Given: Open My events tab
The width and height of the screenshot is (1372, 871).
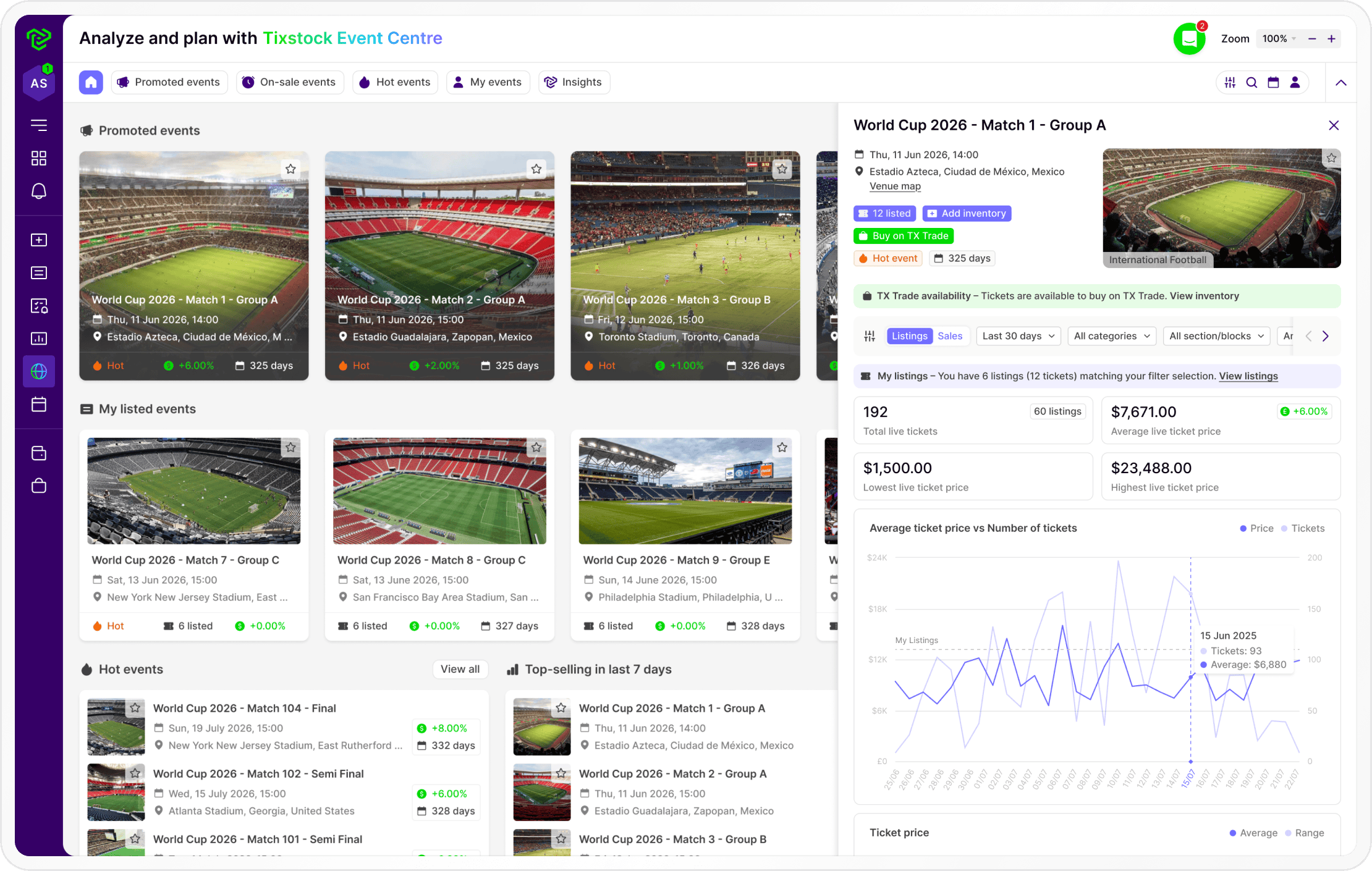Looking at the screenshot, I should (488, 82).
